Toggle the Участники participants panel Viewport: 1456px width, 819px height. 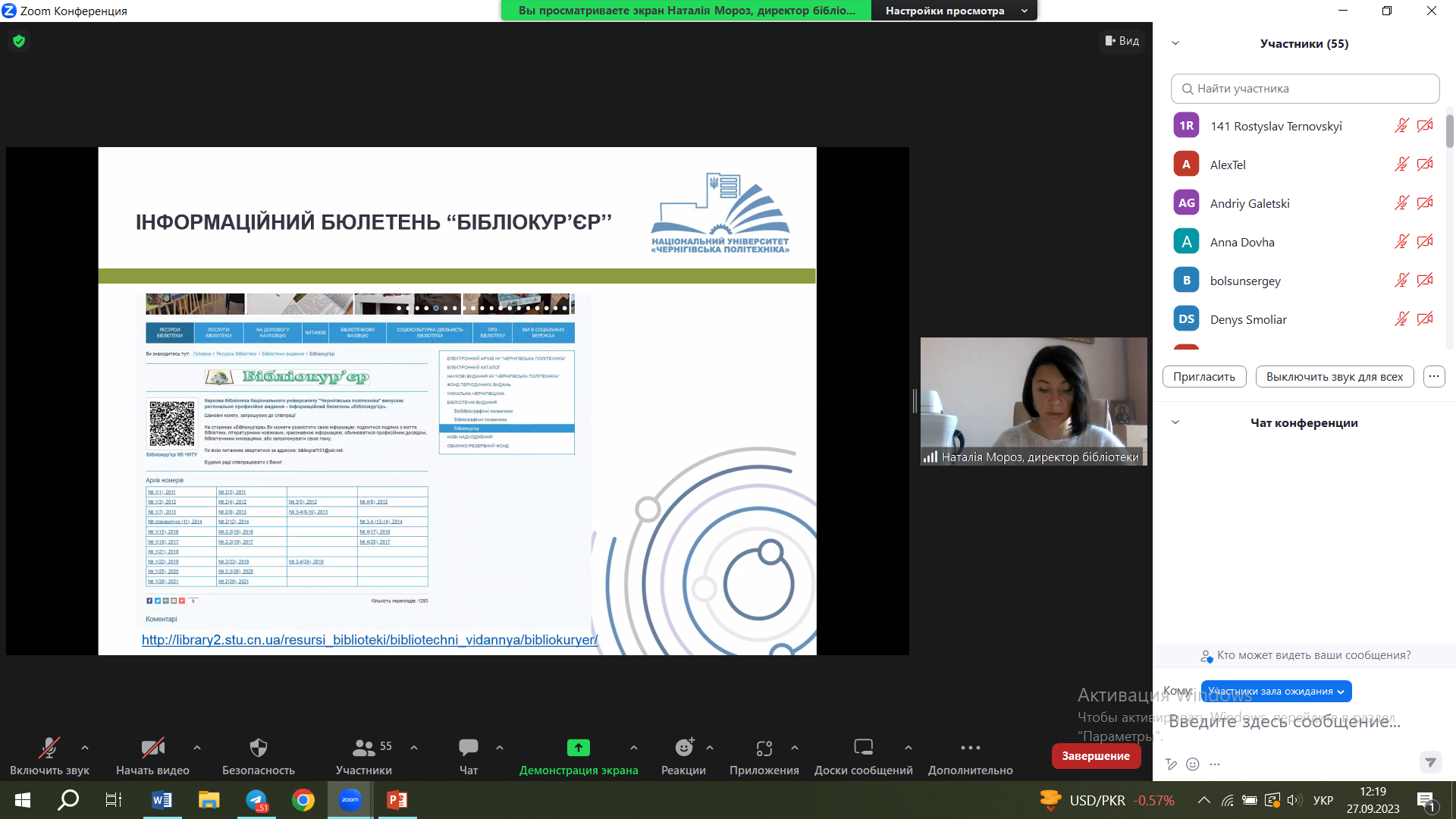pyautogui.click(x=364, y=748)
